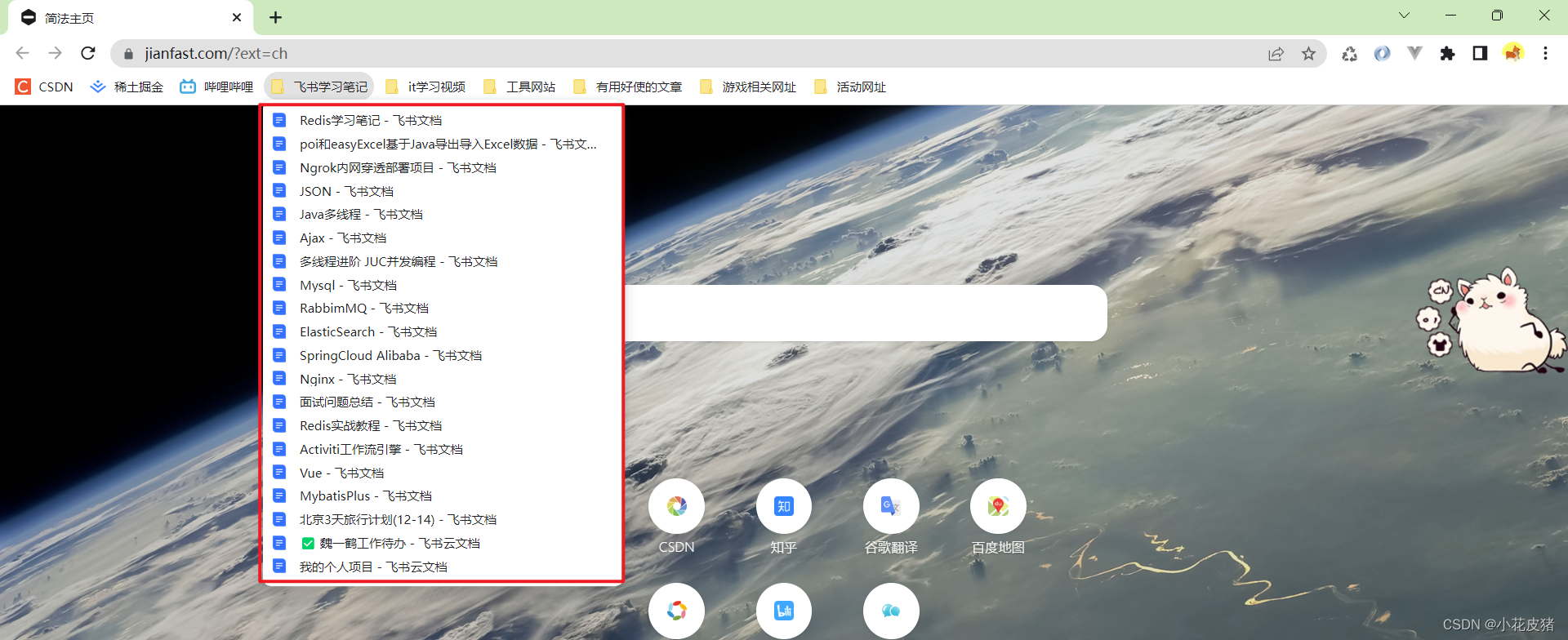Open the Extensions puzzle icon
The width and height of the screenshot is (1568, 640).
pyautogui.click(x=1447, y=53)
